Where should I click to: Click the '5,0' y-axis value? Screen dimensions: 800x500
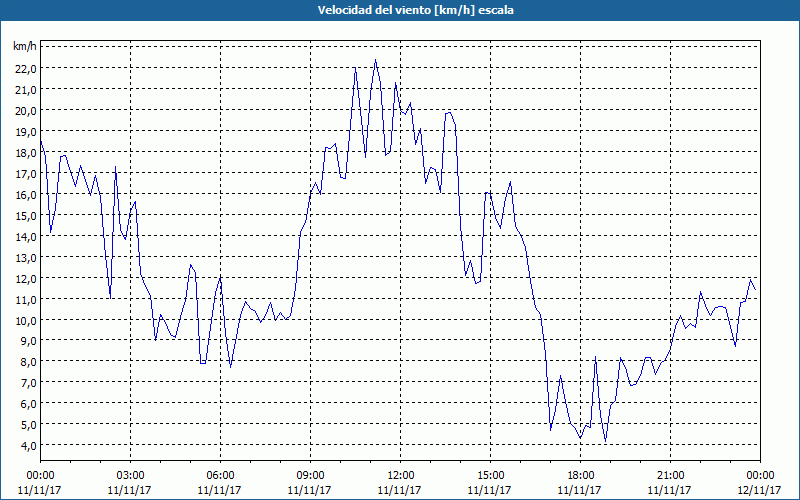pyautogui.click(x=29, y=424)
